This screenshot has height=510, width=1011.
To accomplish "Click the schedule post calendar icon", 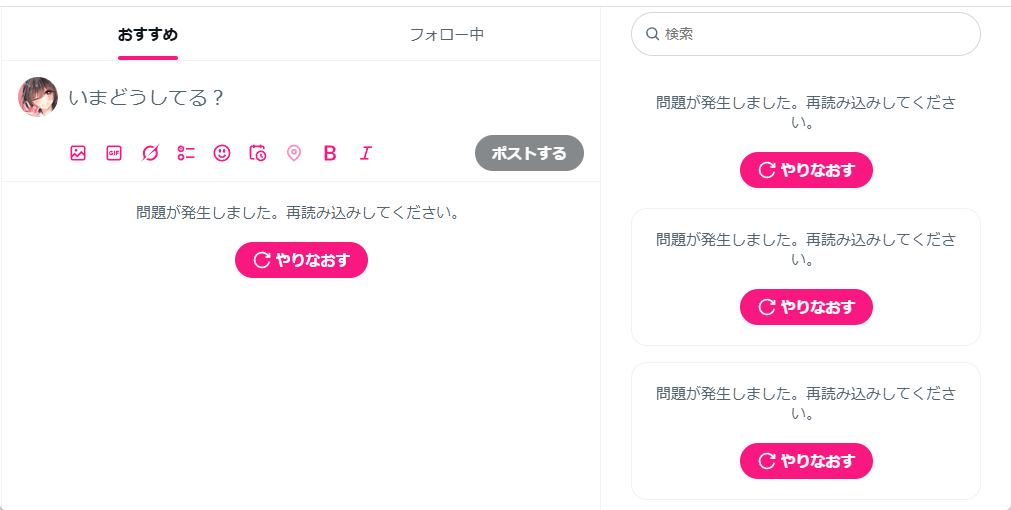I will (x=258, y=153).
